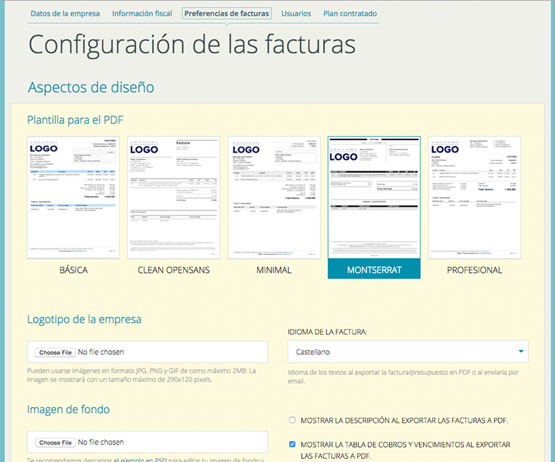Choose a file for the background image
Viewport: 555px width, 462px height.
click(55, 443)
